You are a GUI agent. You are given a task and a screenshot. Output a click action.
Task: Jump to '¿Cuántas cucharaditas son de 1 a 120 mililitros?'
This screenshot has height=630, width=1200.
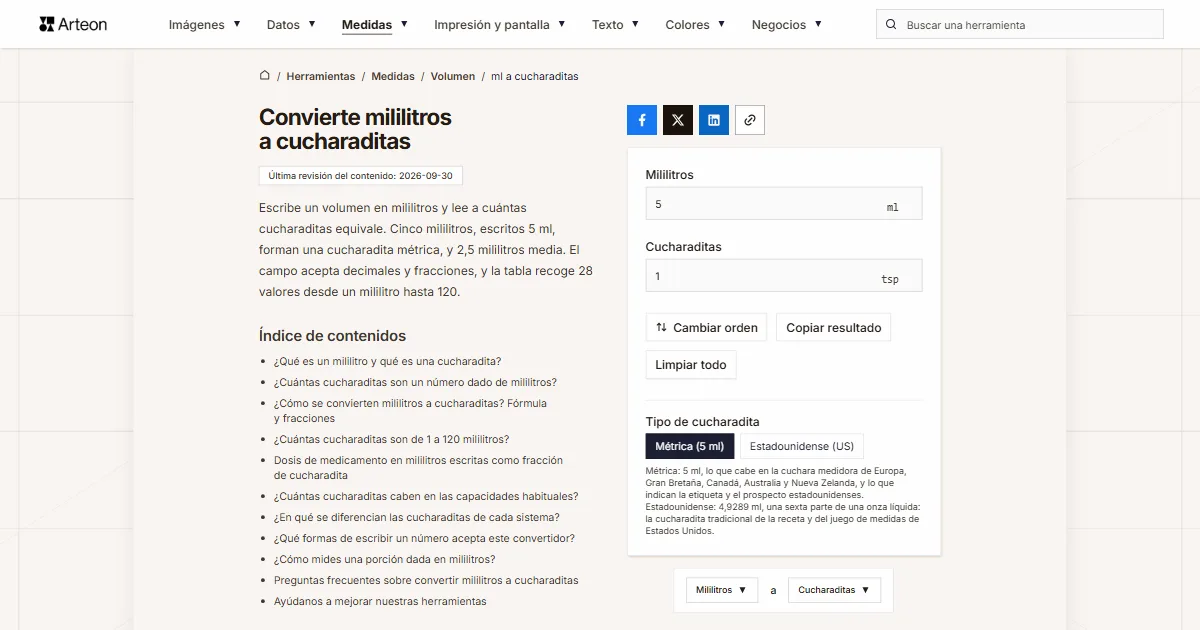click(391, 439)
